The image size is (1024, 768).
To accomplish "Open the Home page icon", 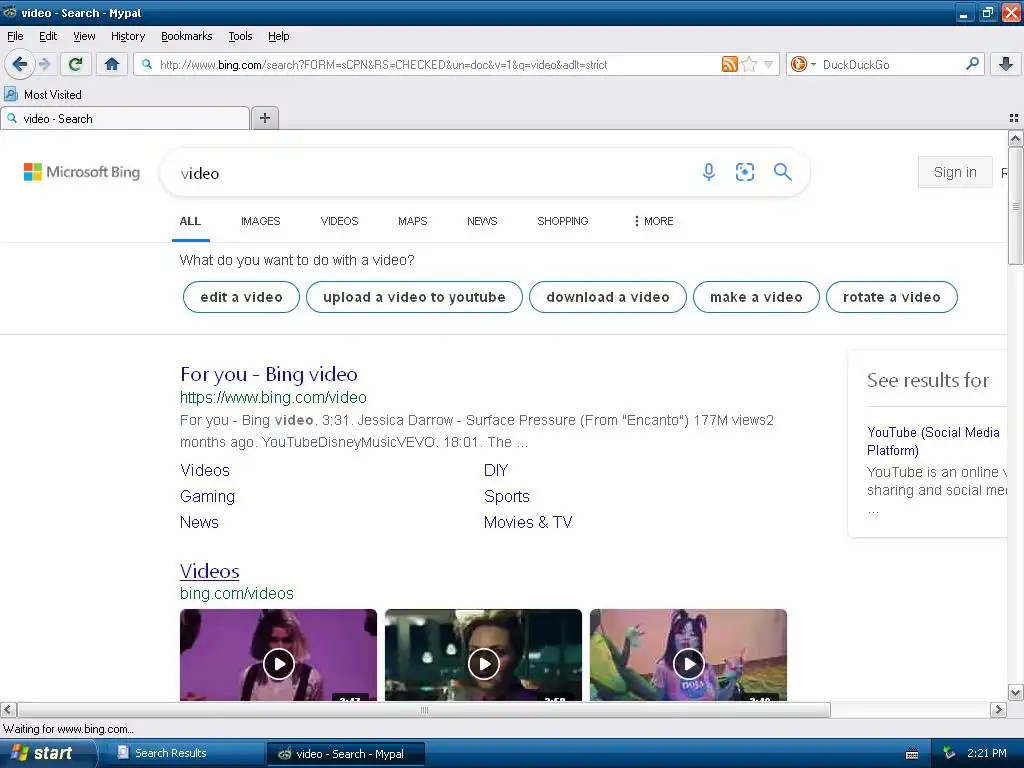I will (x=112, y=64).
